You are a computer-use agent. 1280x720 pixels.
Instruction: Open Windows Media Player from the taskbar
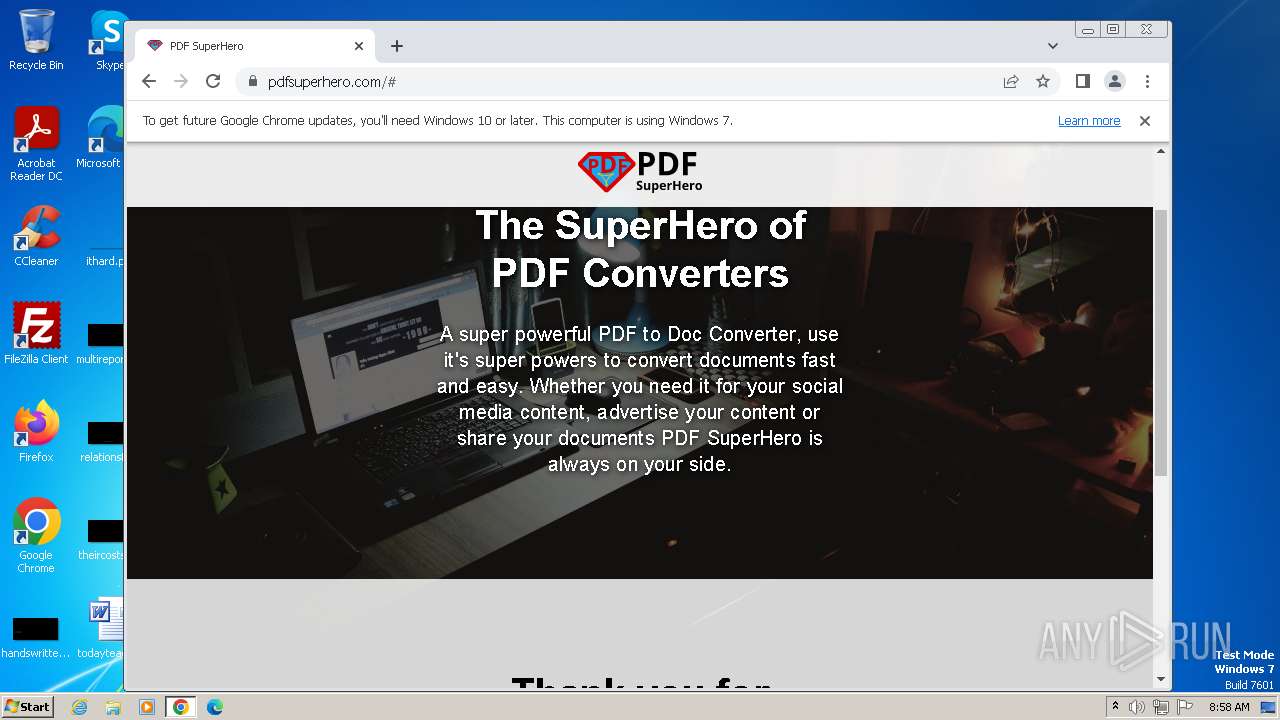[x=147, y=707]
